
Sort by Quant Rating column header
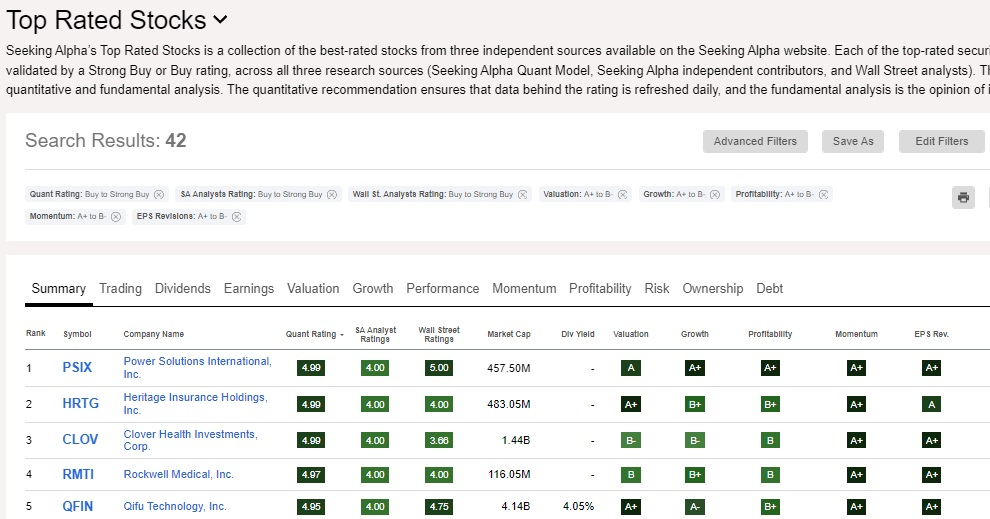(314, 334)
